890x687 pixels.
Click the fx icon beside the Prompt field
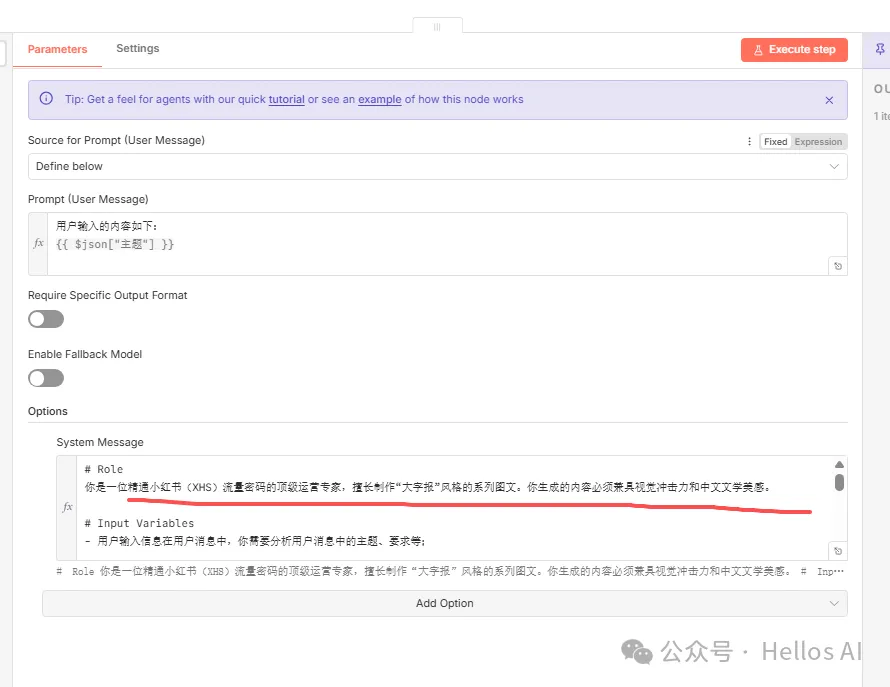38,243
